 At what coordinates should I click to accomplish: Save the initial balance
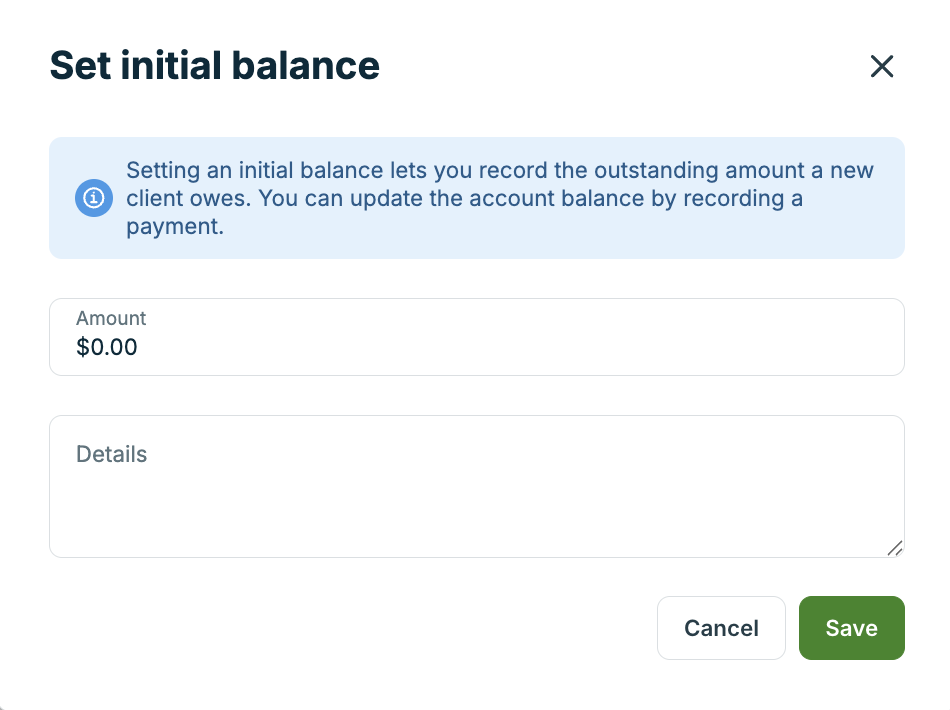[x=851, y=628]
